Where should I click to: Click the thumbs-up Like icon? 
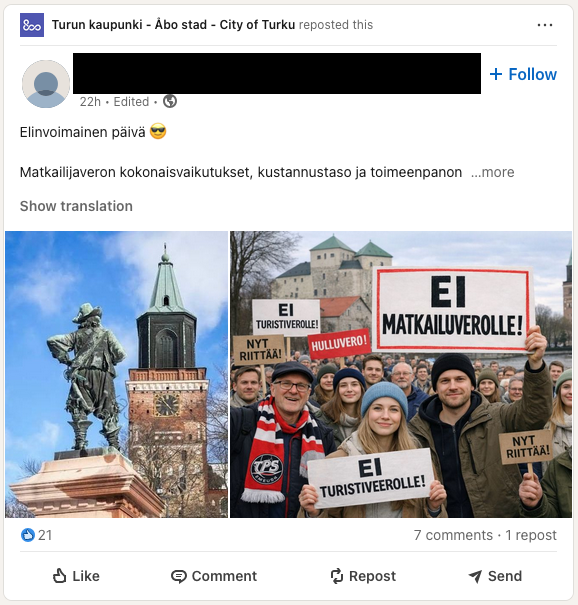pyautogui.click(x=59, y=576)
